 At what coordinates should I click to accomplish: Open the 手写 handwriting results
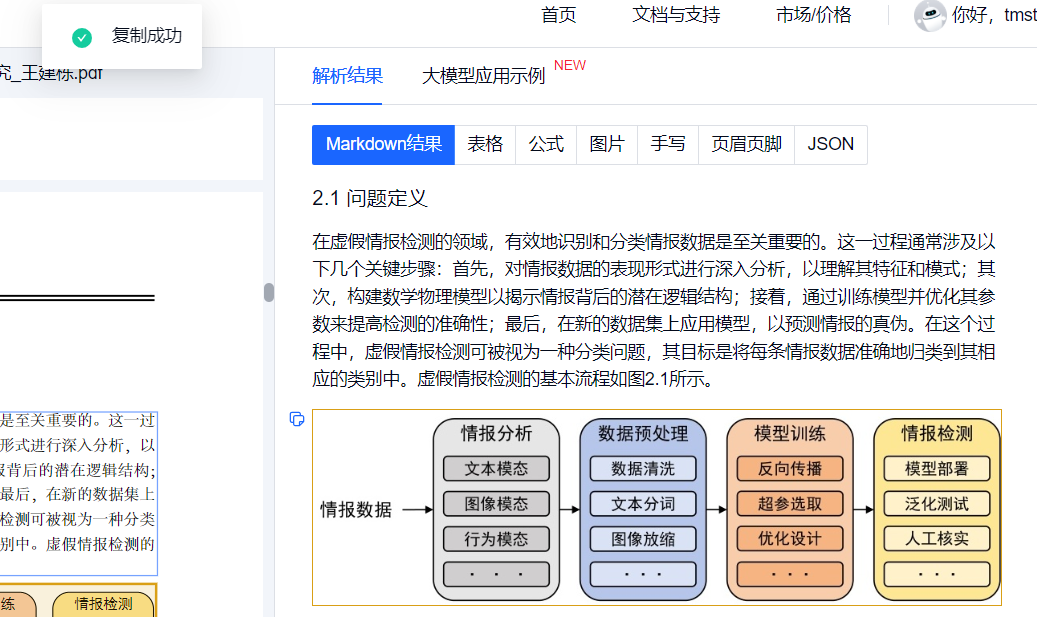pyautogui.click(x=667, y=144)
